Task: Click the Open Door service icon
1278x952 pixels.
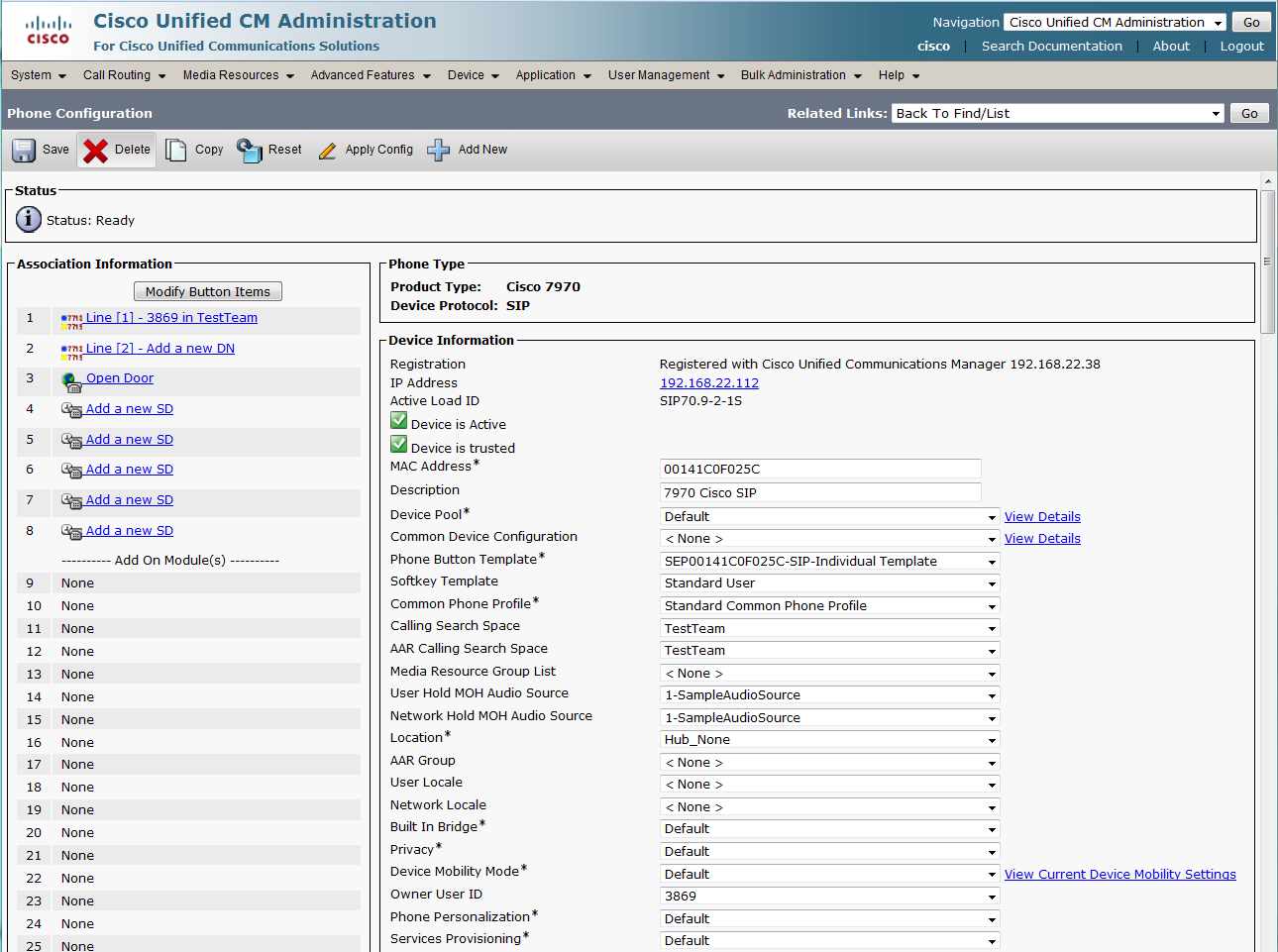Action: click(x=71, y=381)
